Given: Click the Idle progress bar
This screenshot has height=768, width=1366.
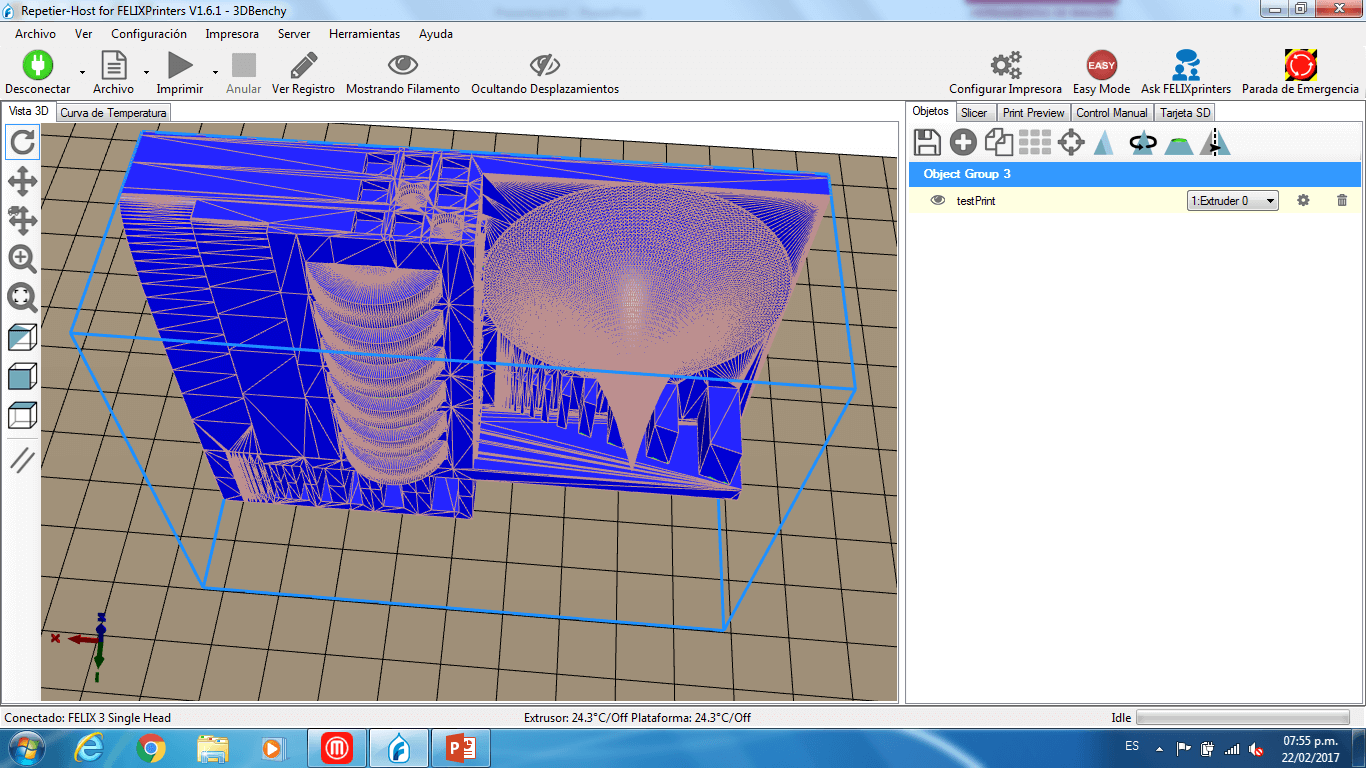Looking at the screenshot, I should click(1243, 718).
